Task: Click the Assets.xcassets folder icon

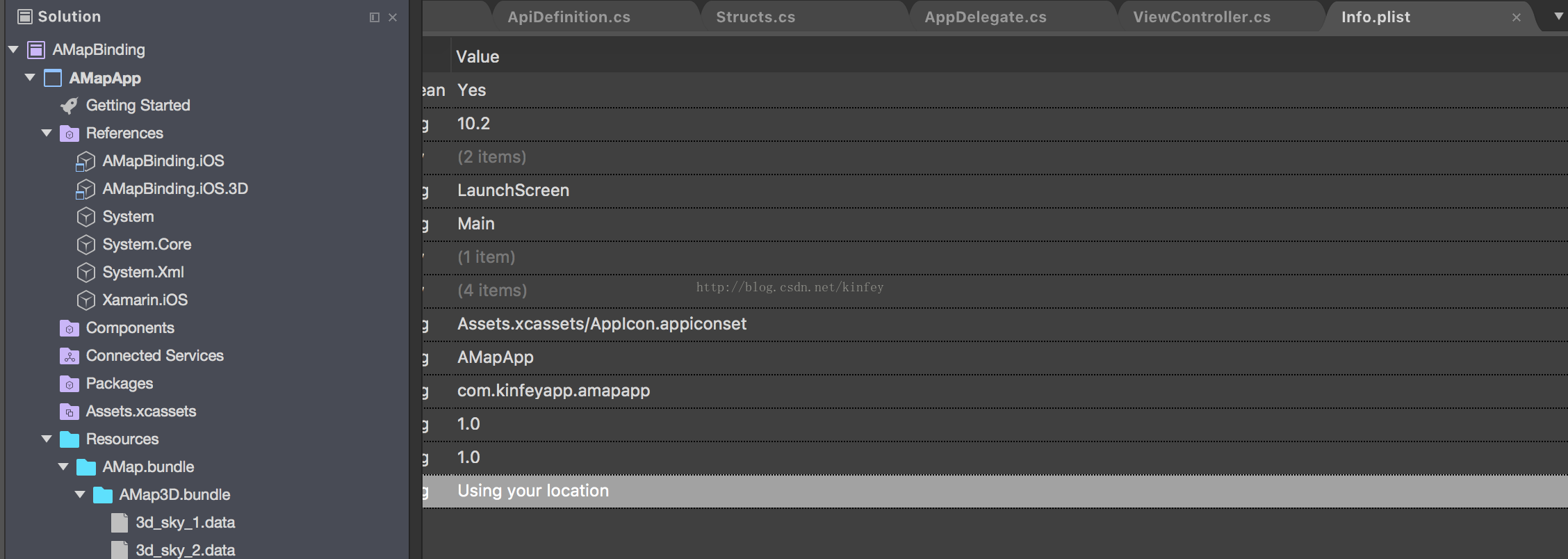Action: click(x=70, y=412)
